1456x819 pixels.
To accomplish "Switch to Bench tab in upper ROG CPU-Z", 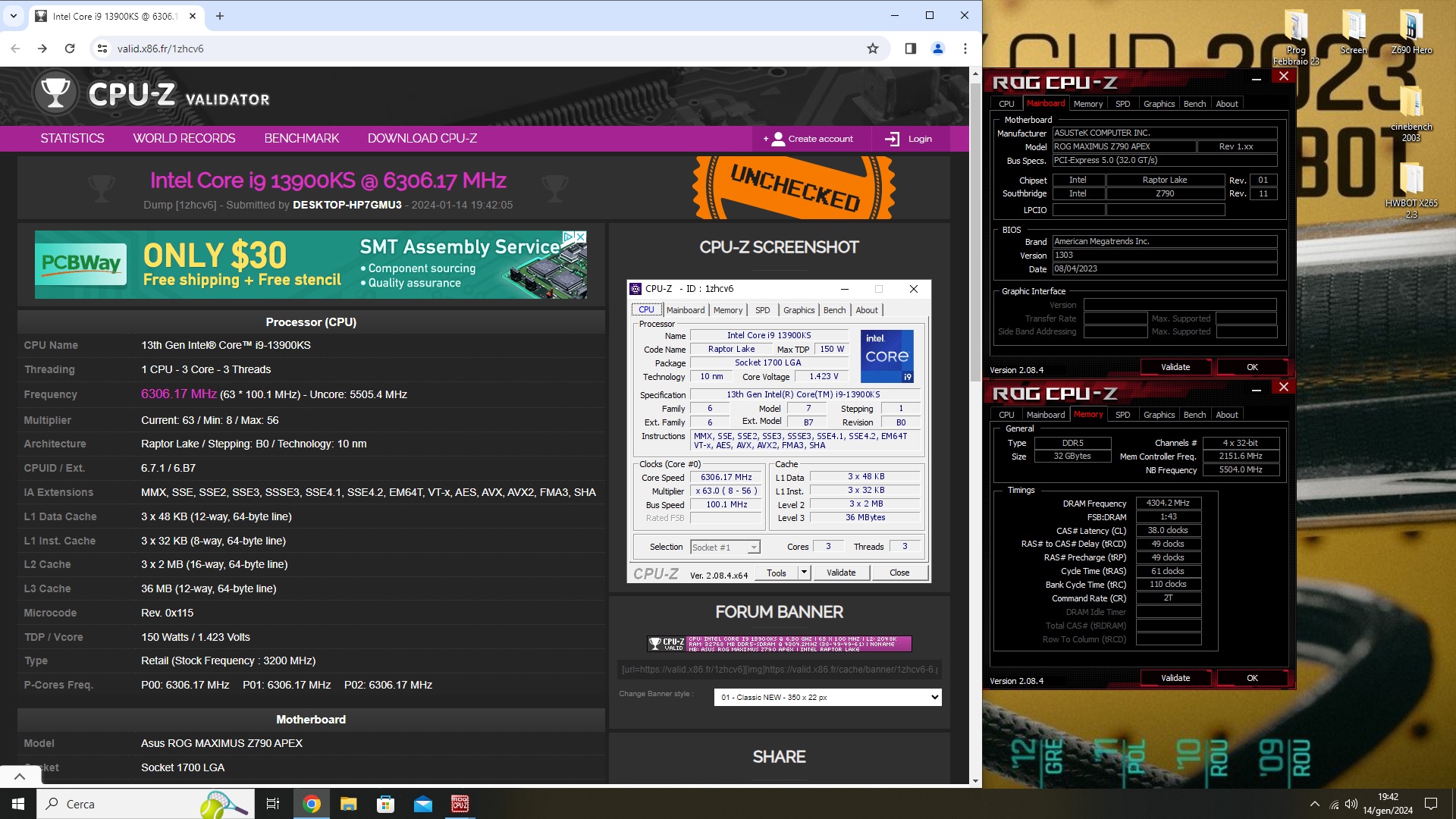I will (x=1194, y=104).
